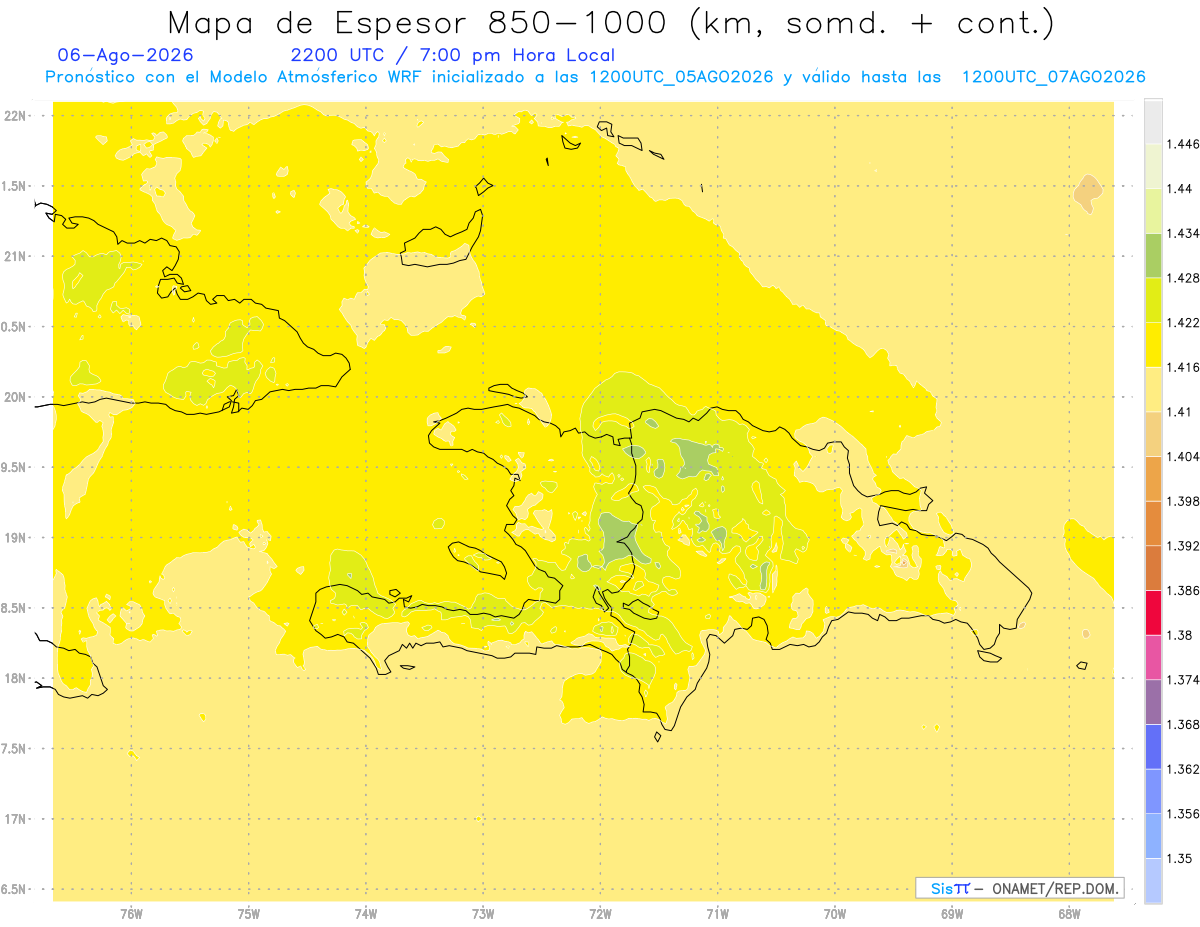Image resolution: width=1200 pixels, height=927 pixels.
Task: Select the bright yellow swatch between 1.416 and 1.422
Action: point(1153,345)
